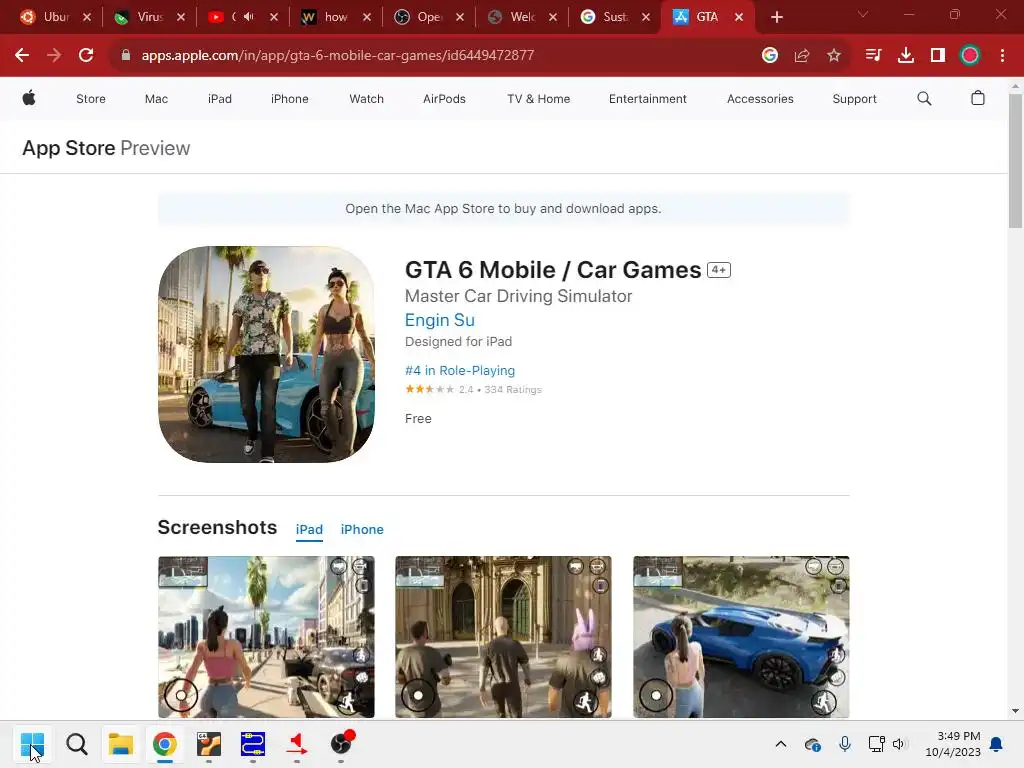The height and width of the screenshot is (768, 1024).
Task: Open Accessories navigation item
Action: 760,99
